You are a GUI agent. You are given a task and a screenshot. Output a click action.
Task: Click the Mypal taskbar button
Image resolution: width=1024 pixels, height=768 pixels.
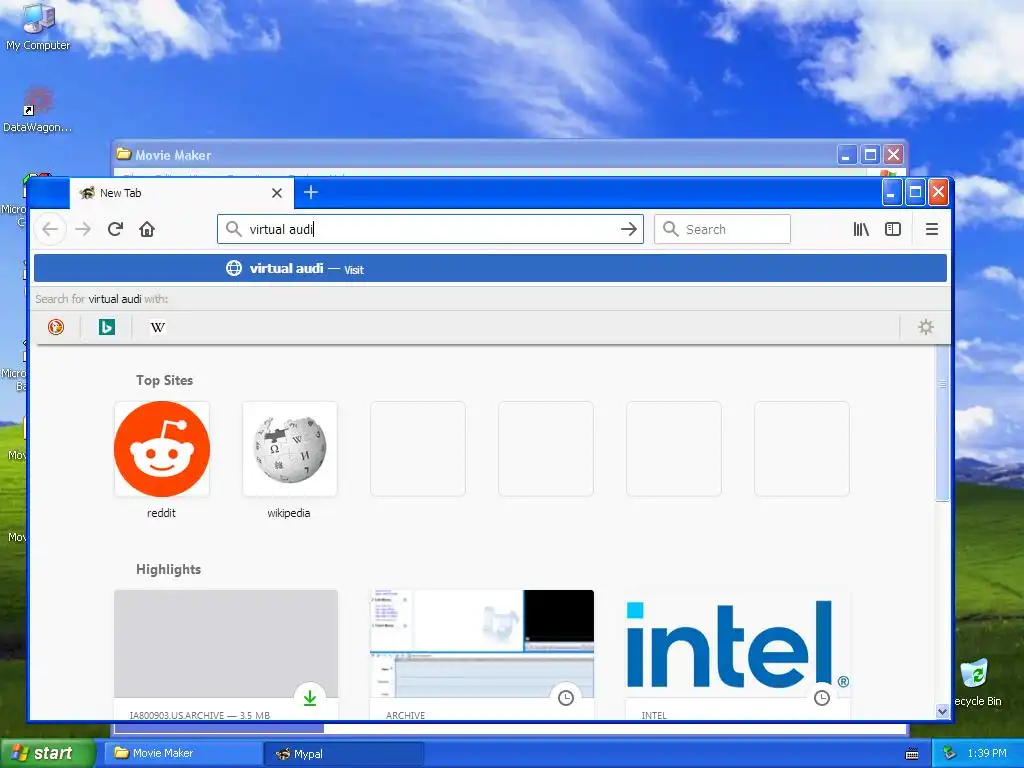(x=344, y=754)
